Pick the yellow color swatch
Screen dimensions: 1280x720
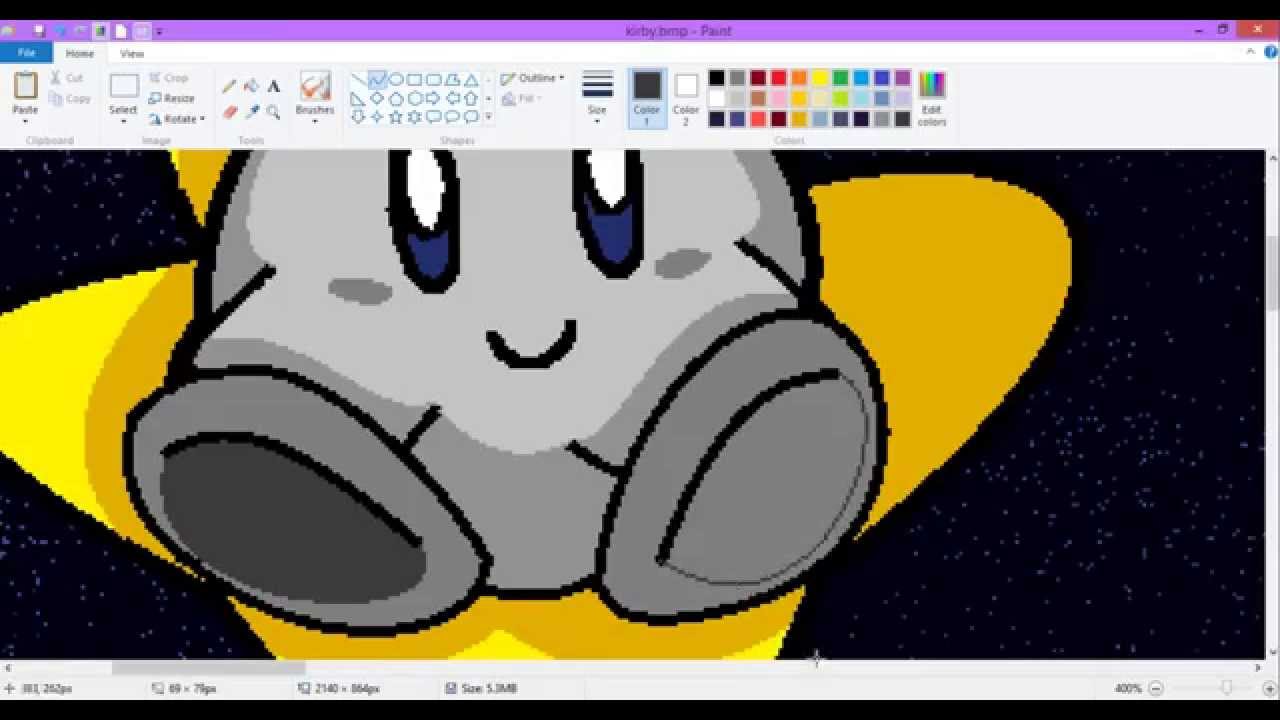point(820,78)
